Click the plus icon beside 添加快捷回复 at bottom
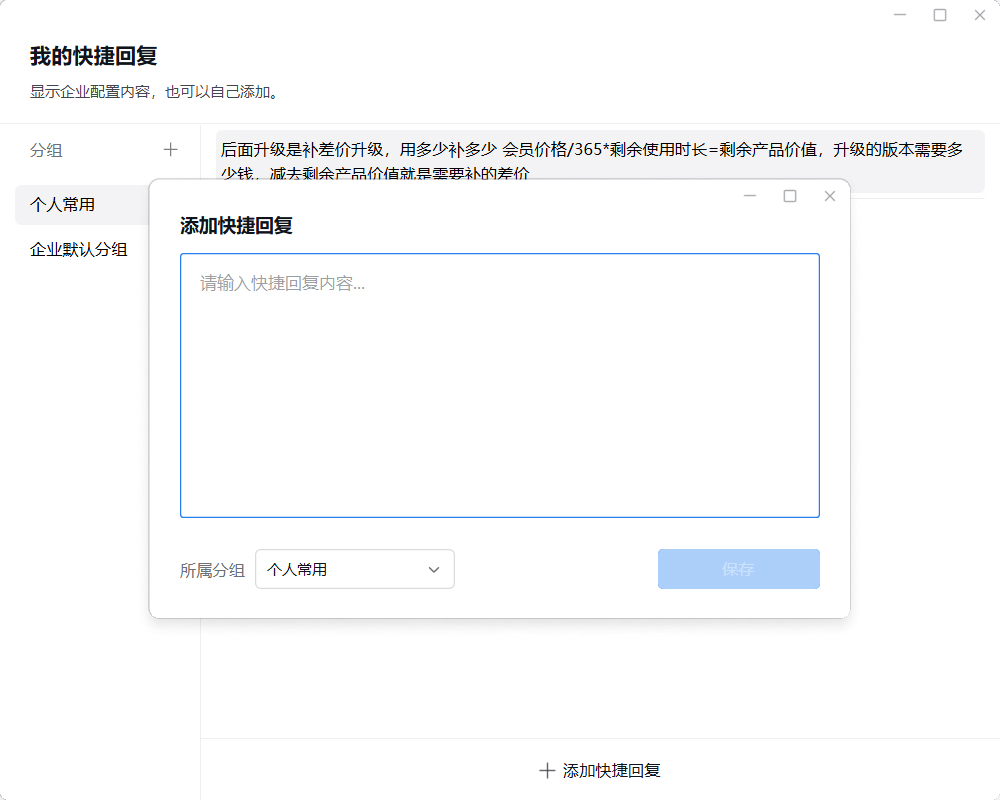The width and height of the screenshot is (1000, 800). 548,770
